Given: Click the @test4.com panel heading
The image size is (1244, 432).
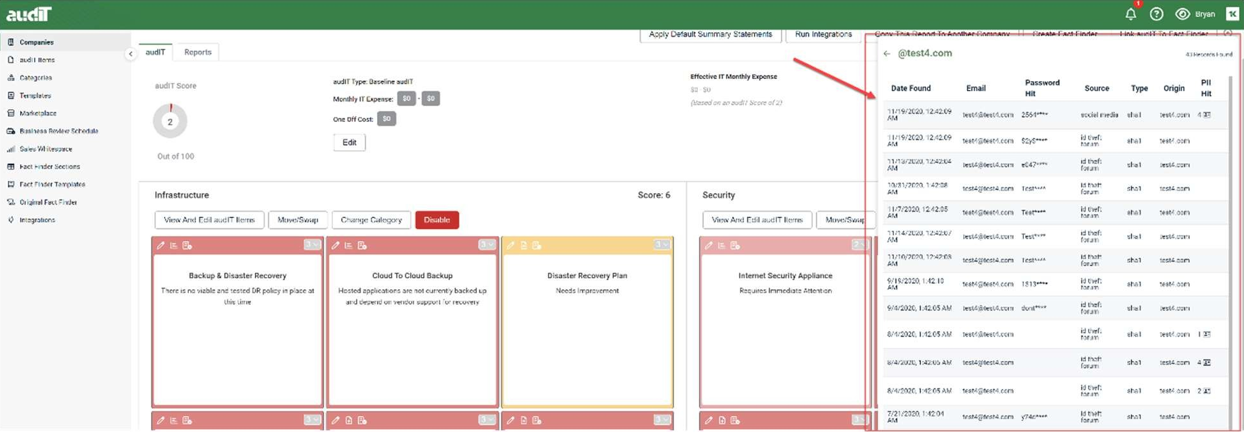Looking at the screenshot, I should click(x=925, y=53).
